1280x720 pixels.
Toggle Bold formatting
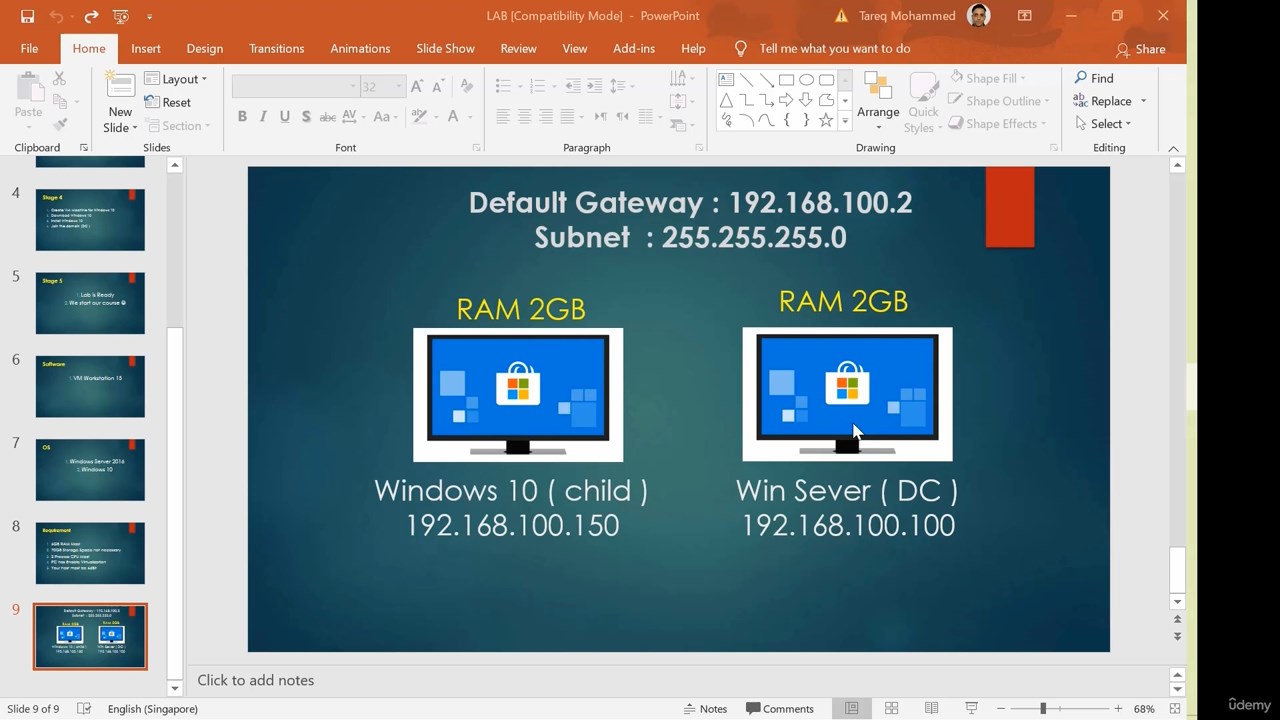pos(242,117)
